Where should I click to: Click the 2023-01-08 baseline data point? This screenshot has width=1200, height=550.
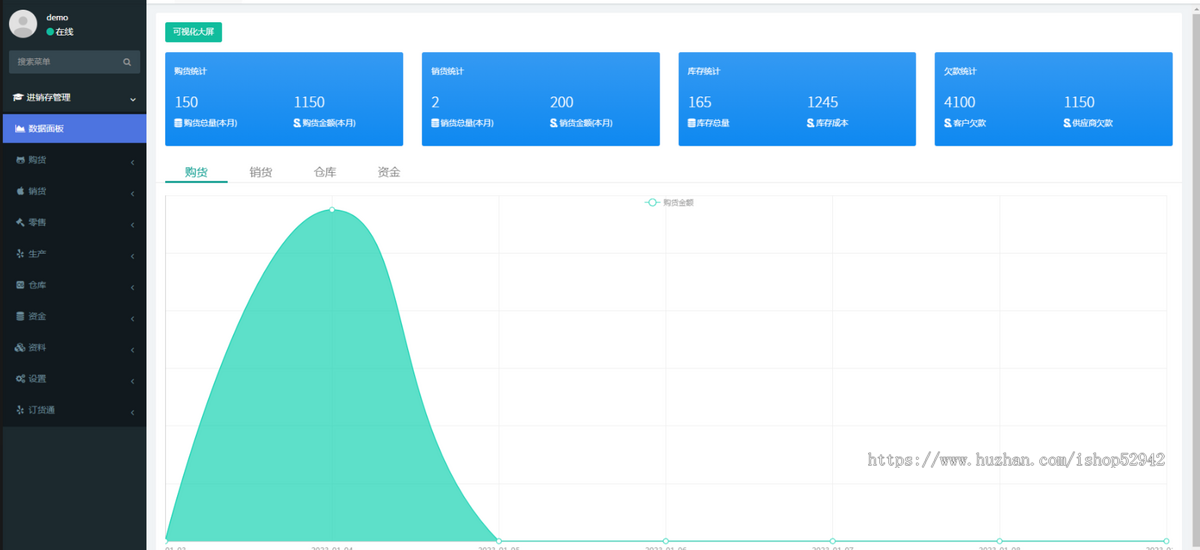click(x=999, y=541)
